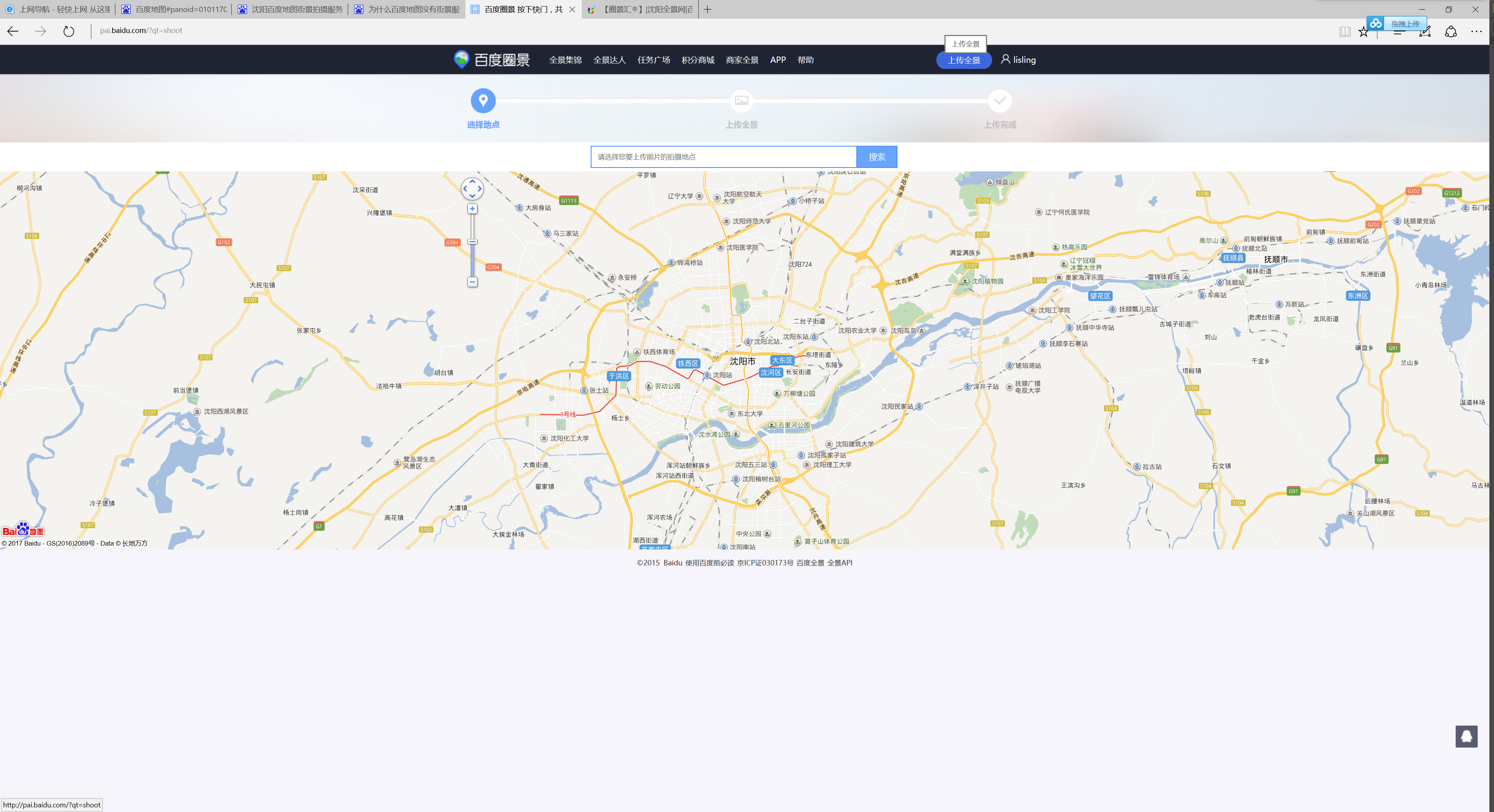Click the 1号线 subway line label

click(x=568, y=414)
